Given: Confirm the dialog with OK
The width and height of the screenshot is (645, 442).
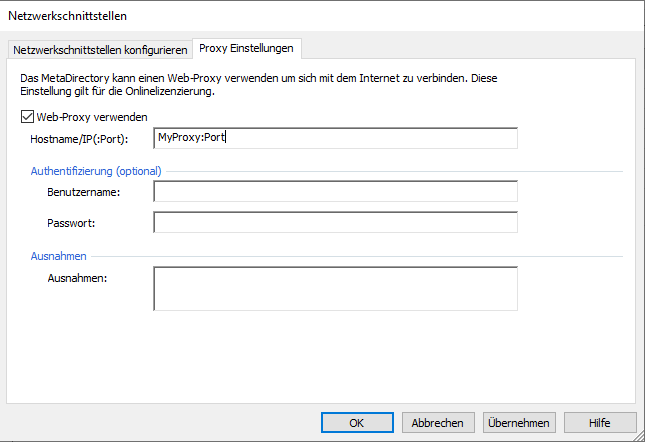Looking at the screenshot, I should point(357,422).
